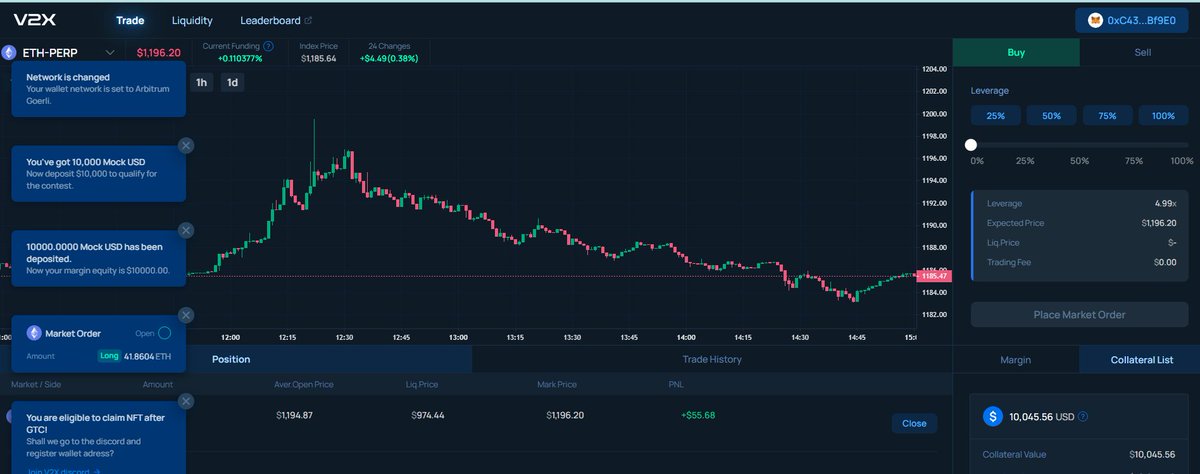
Task: Open the wallet address 0xC43...Bf9E0 button
Action: point(1131,20)
